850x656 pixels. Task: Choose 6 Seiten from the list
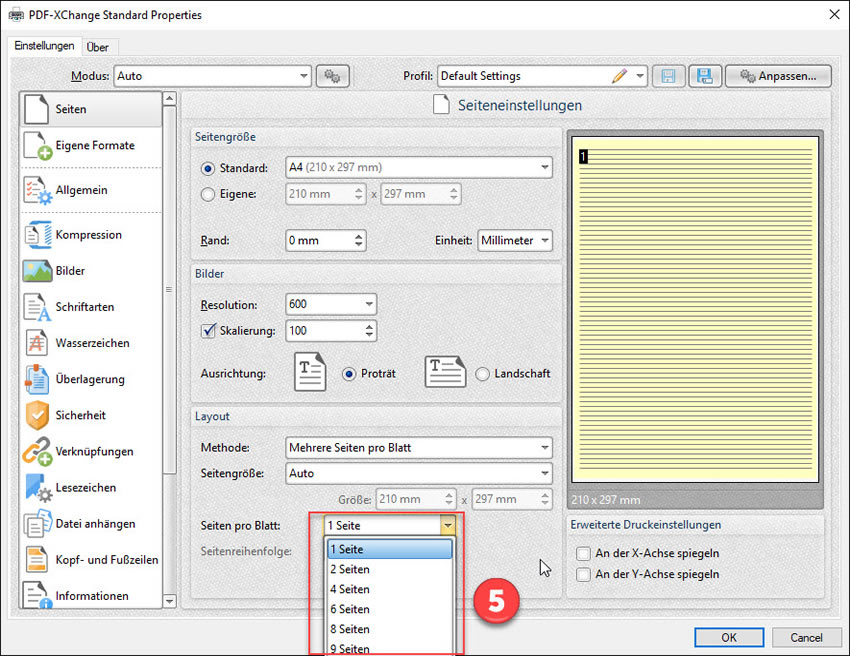390,609
